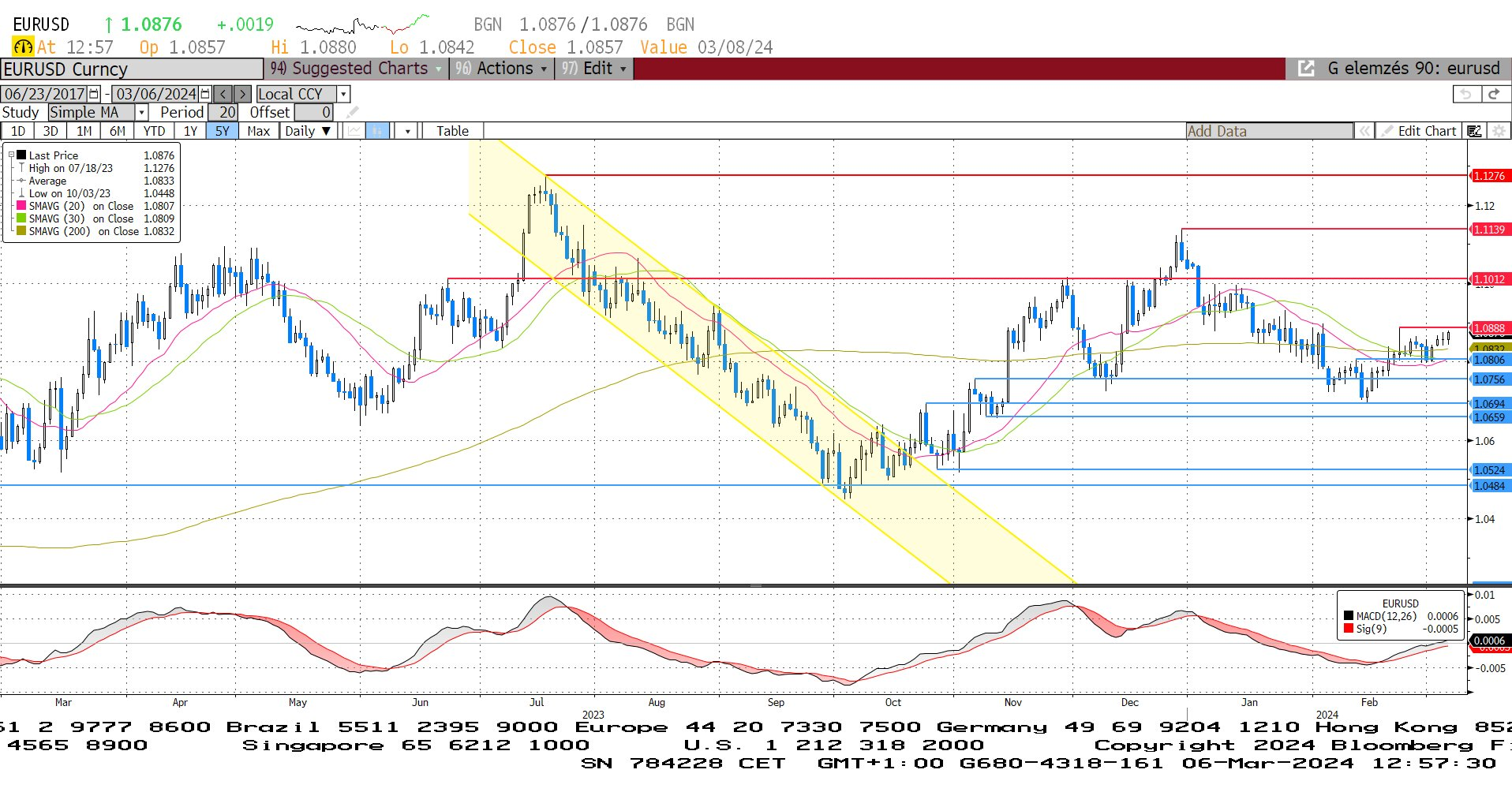The width and height of the screenshot is (1512, 807).
Task: Expand the Simple MA study dropdown
Action: click(141, 112)
